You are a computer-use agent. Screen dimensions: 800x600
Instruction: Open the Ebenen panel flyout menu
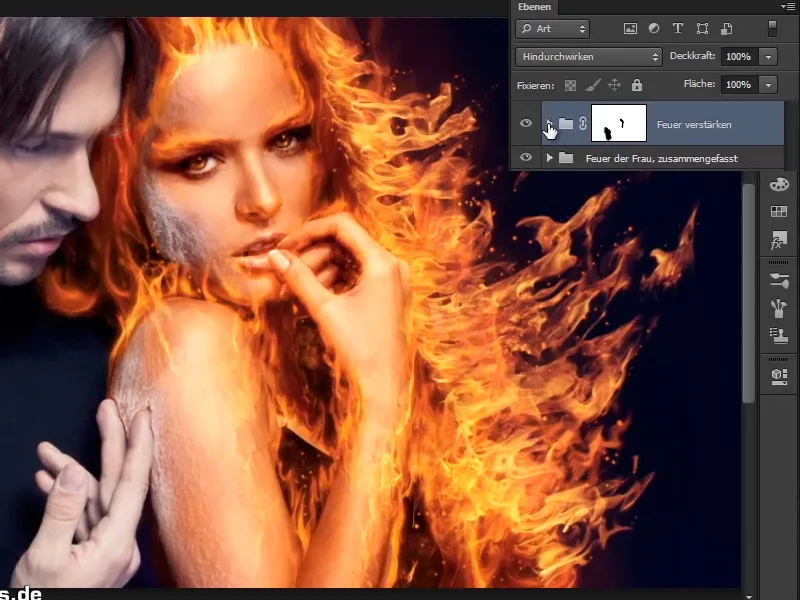(x=788, y=7)
